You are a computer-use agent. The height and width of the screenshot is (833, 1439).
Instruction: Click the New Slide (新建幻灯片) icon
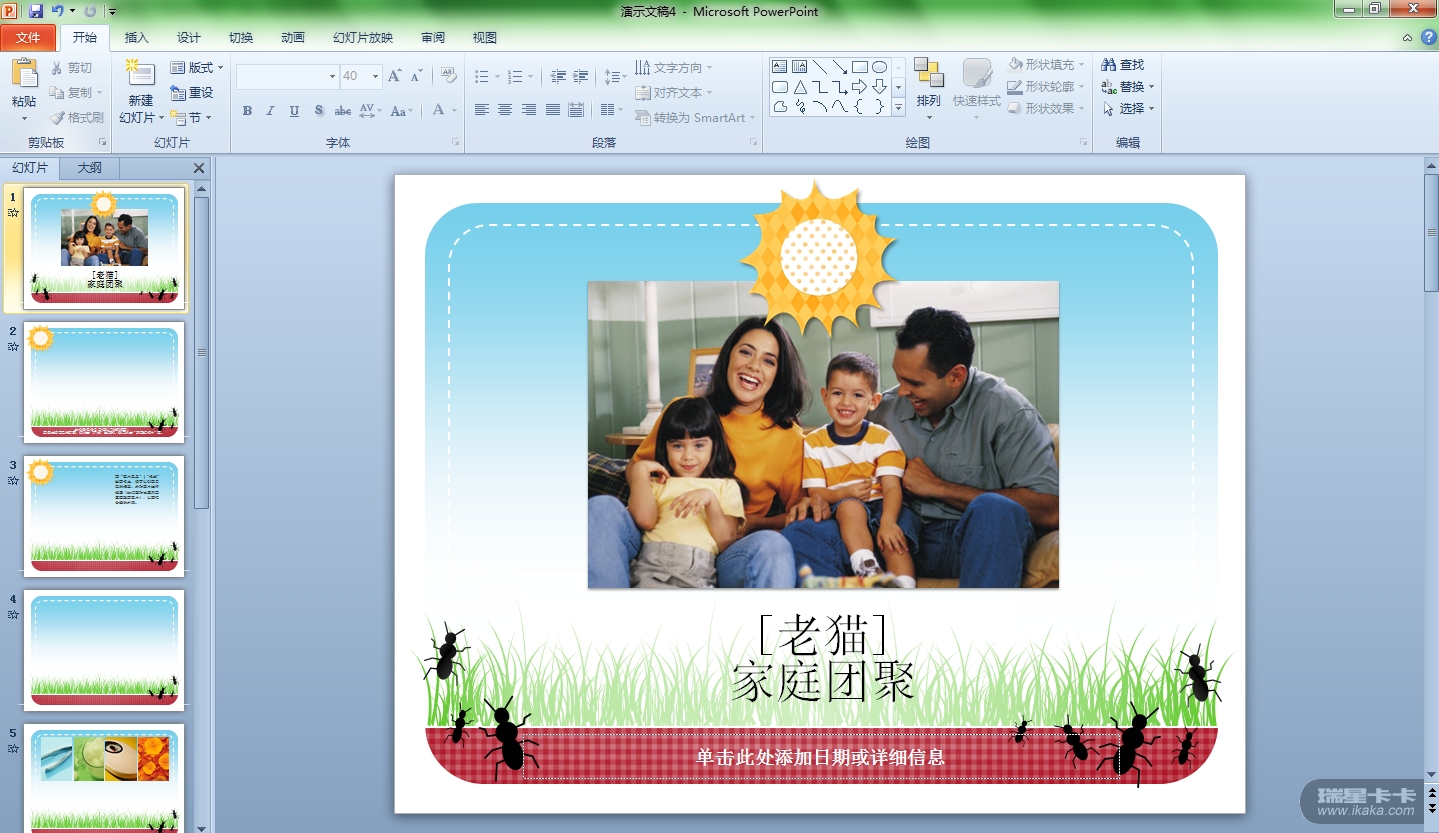[140, 73]
